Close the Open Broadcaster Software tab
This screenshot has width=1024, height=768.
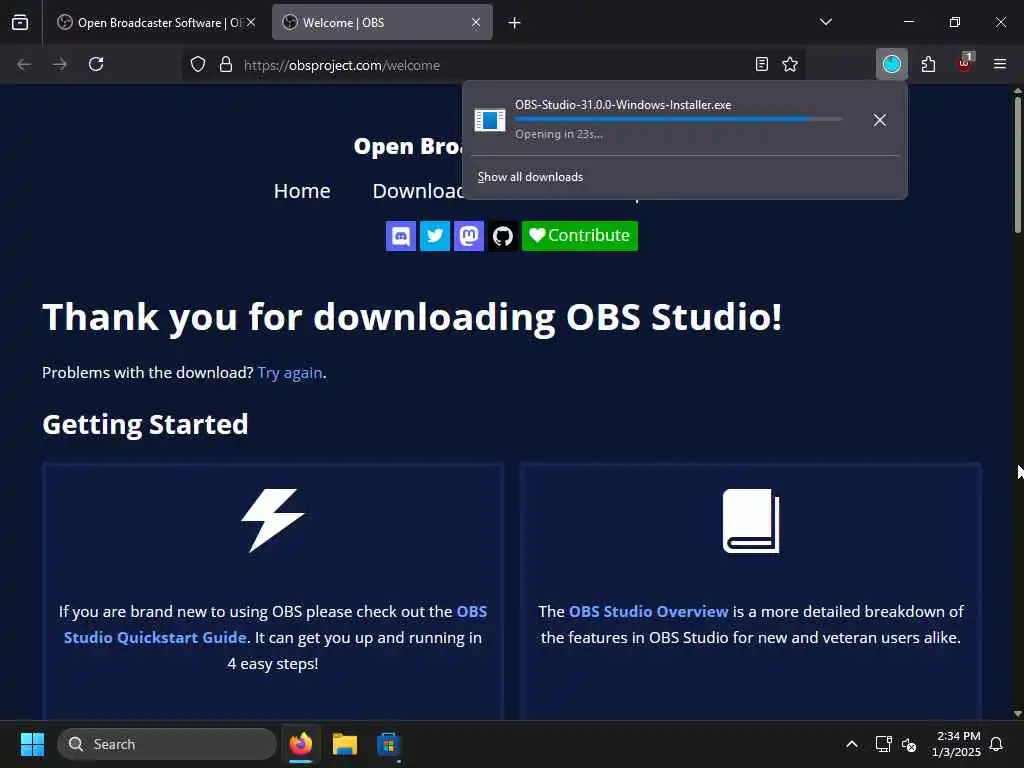[x=251, y=22]
